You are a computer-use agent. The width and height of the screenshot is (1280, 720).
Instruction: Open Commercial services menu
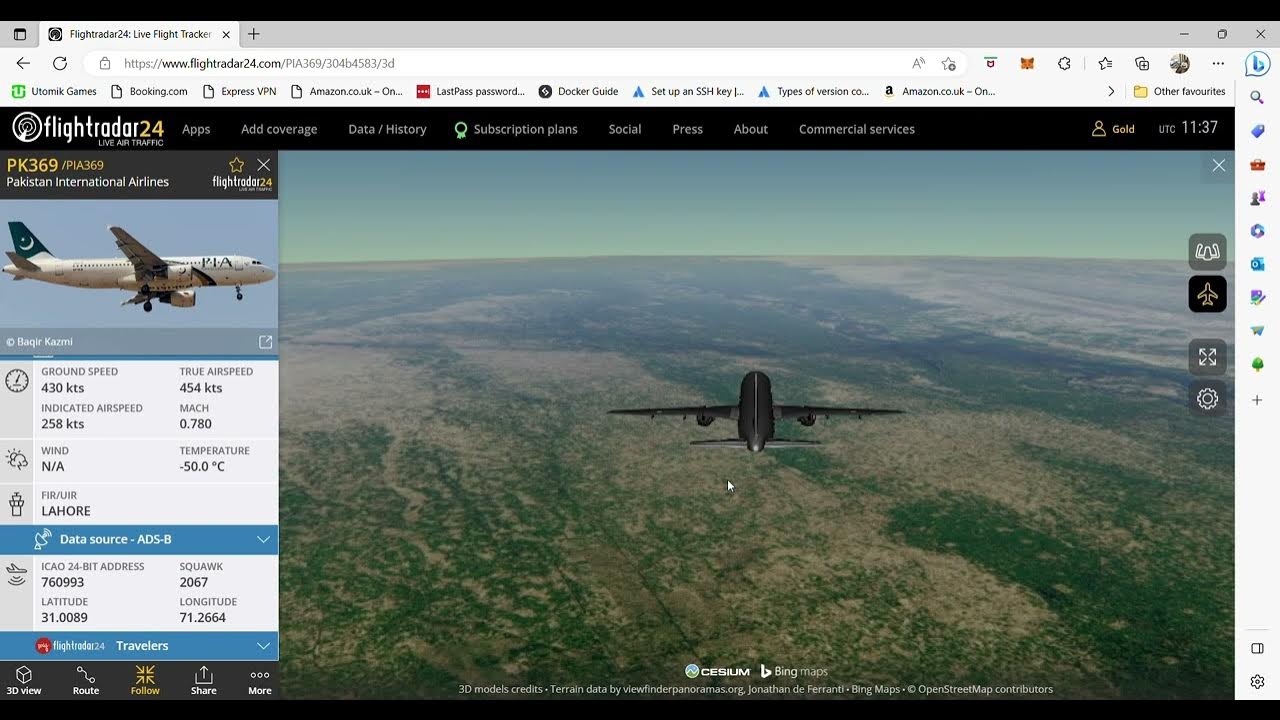tap(857, 129)
